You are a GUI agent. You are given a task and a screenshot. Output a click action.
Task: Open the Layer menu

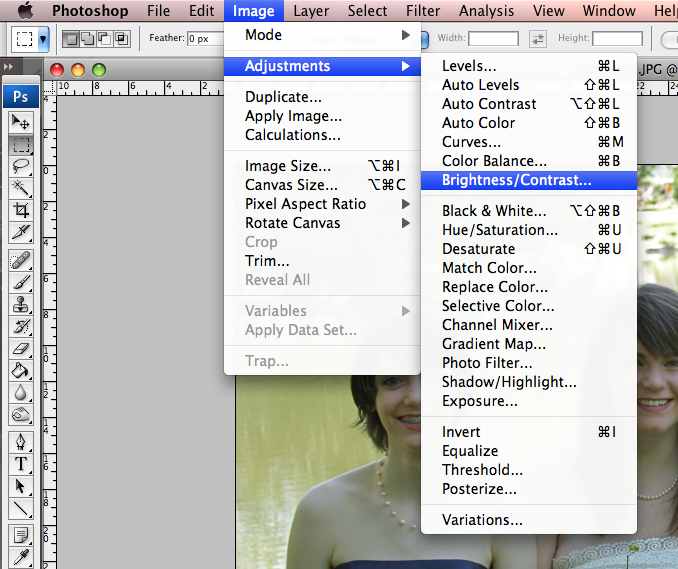coord(311,10)
